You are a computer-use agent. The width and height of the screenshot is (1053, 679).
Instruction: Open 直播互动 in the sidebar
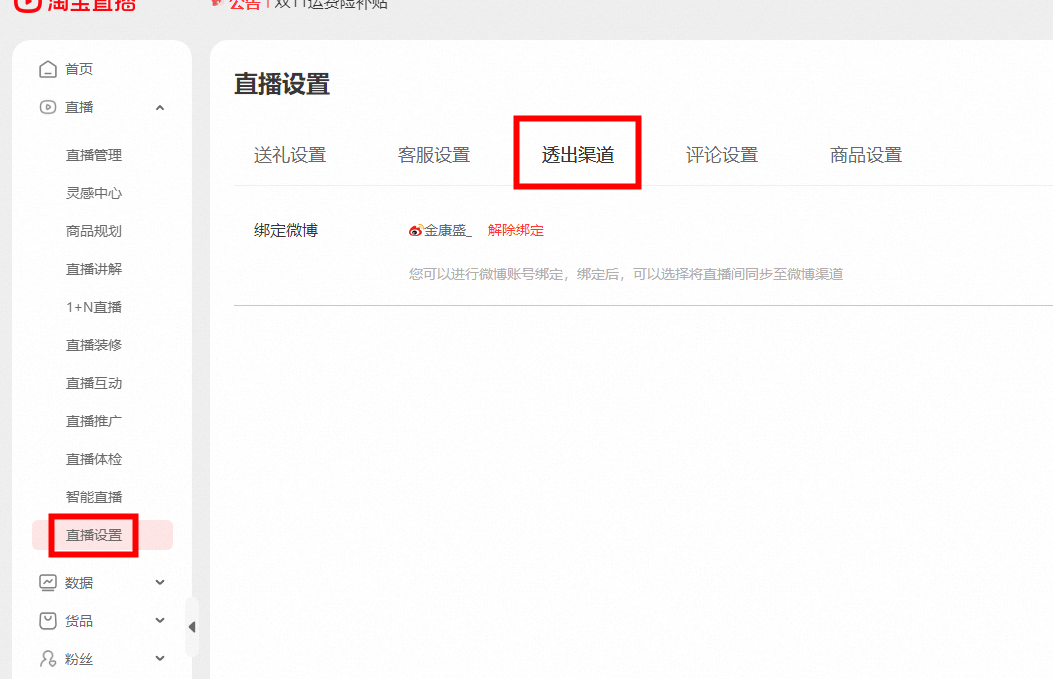coord(94,383)
